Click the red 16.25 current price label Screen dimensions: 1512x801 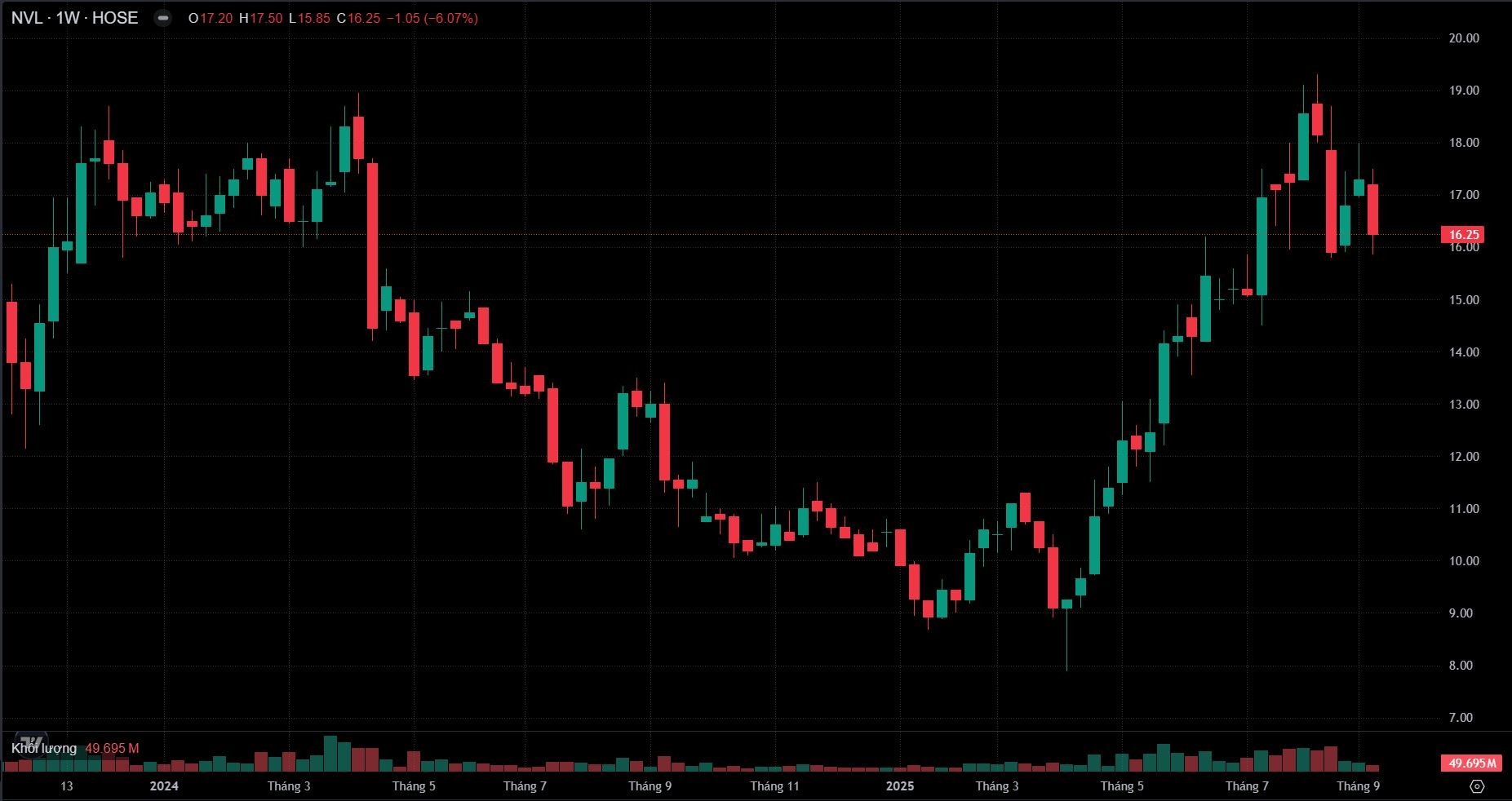tap(1463, 235)
